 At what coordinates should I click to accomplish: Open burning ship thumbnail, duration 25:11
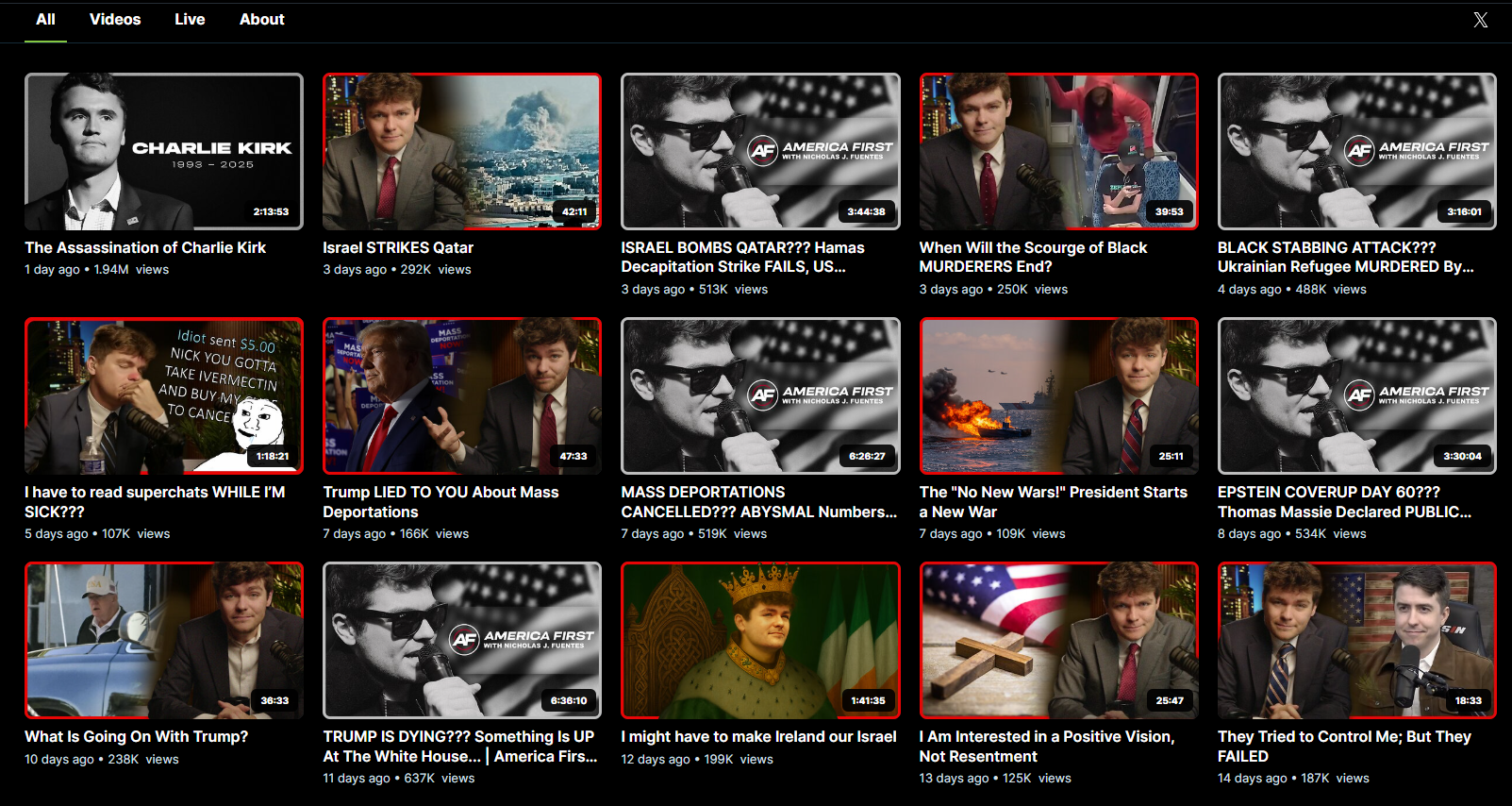(1059, 395)
